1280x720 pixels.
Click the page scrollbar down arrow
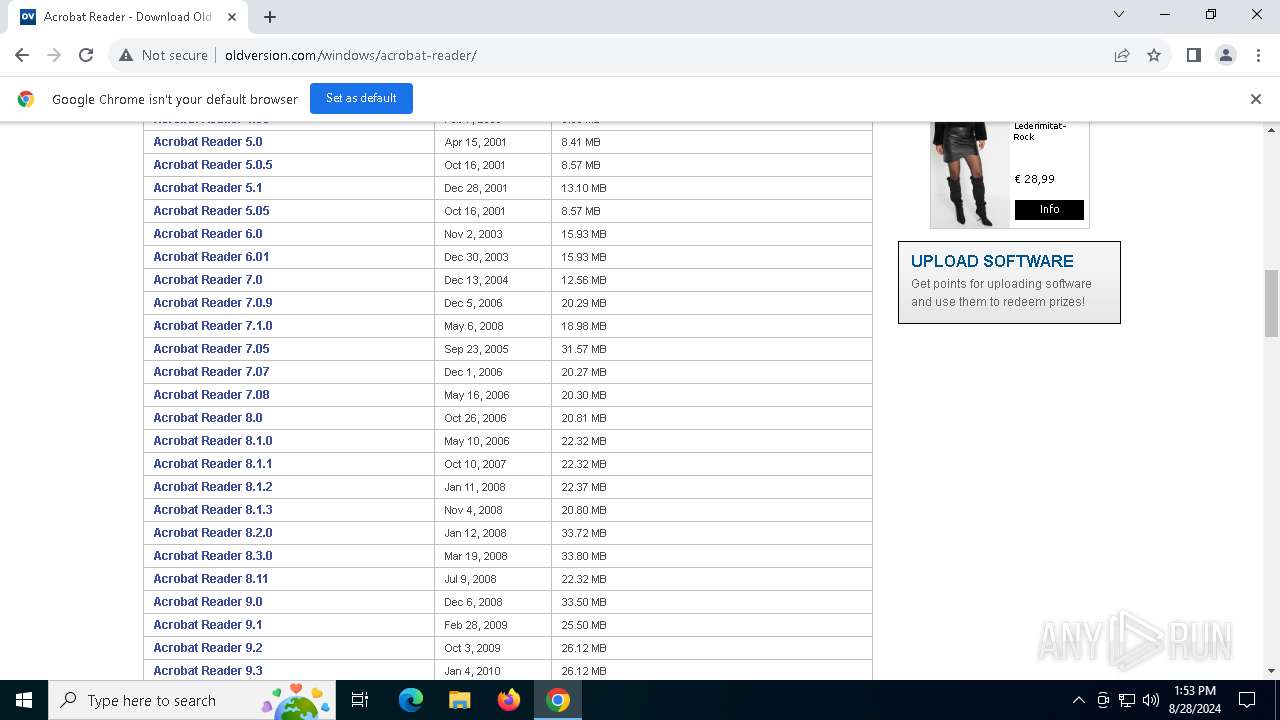coord(1272,671)
